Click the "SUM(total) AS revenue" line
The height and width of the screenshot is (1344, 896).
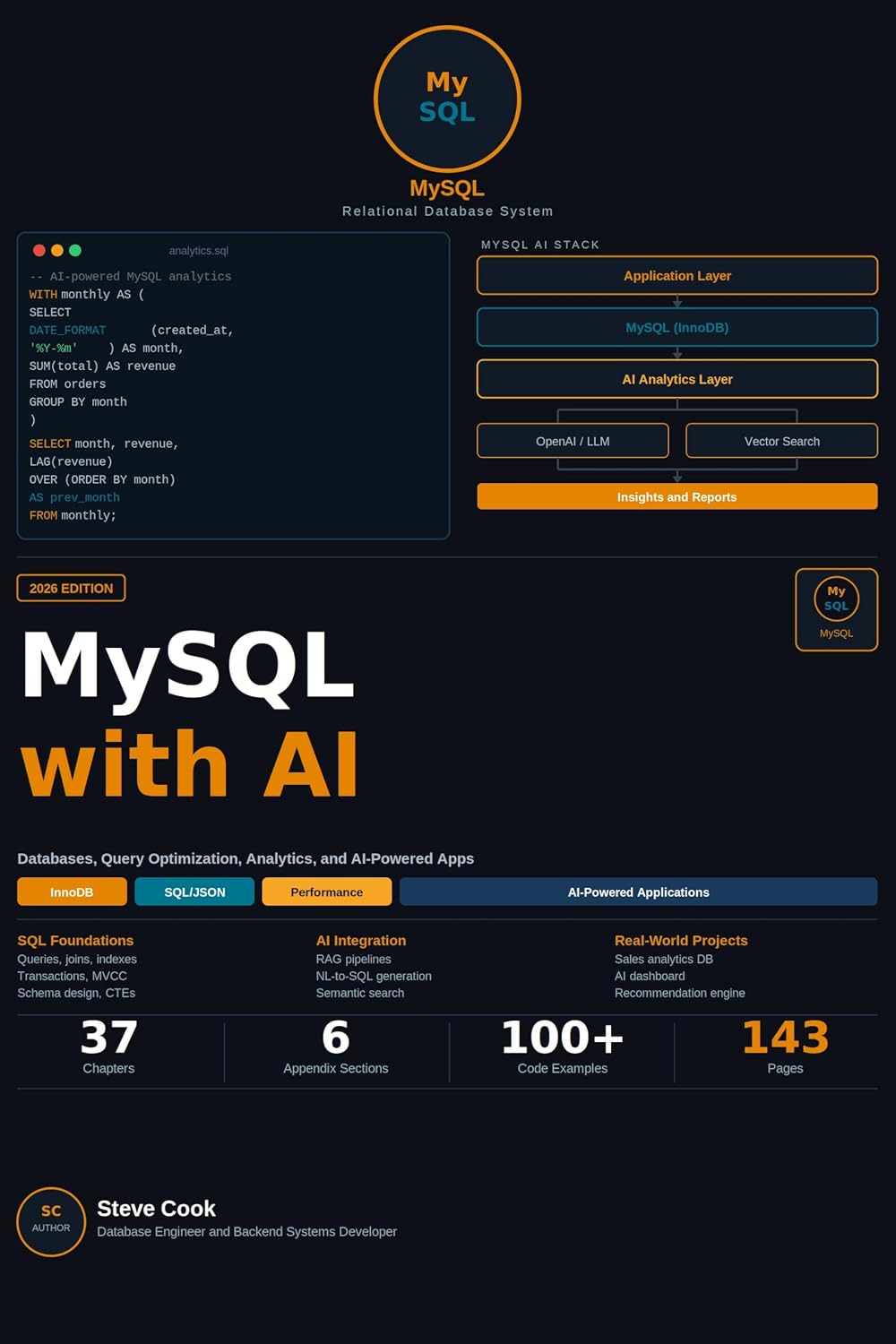(x=102, y=366)
